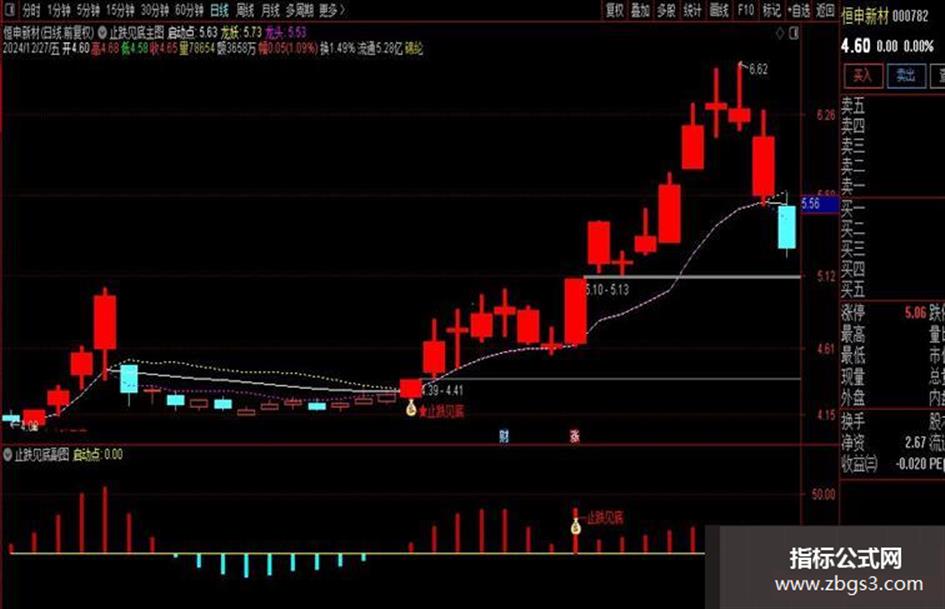This screenshot has height=609, width=945.
Task: Click the round icon before 止跌见底主图
Action: click(102, 32)
